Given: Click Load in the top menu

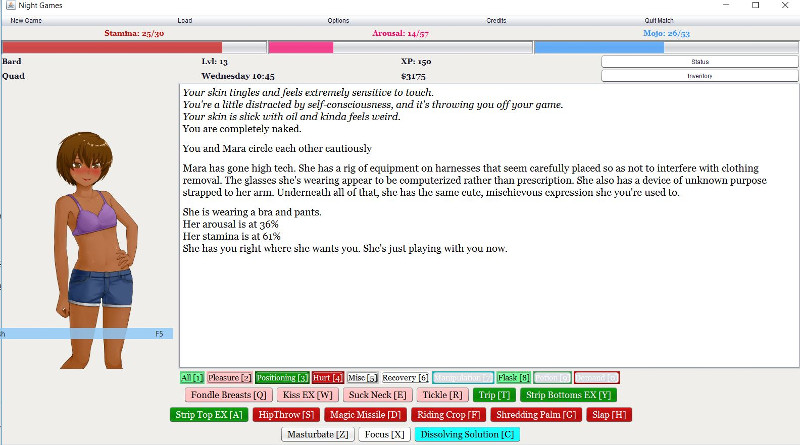Looking at the screenshot, I should click(185, 20).
